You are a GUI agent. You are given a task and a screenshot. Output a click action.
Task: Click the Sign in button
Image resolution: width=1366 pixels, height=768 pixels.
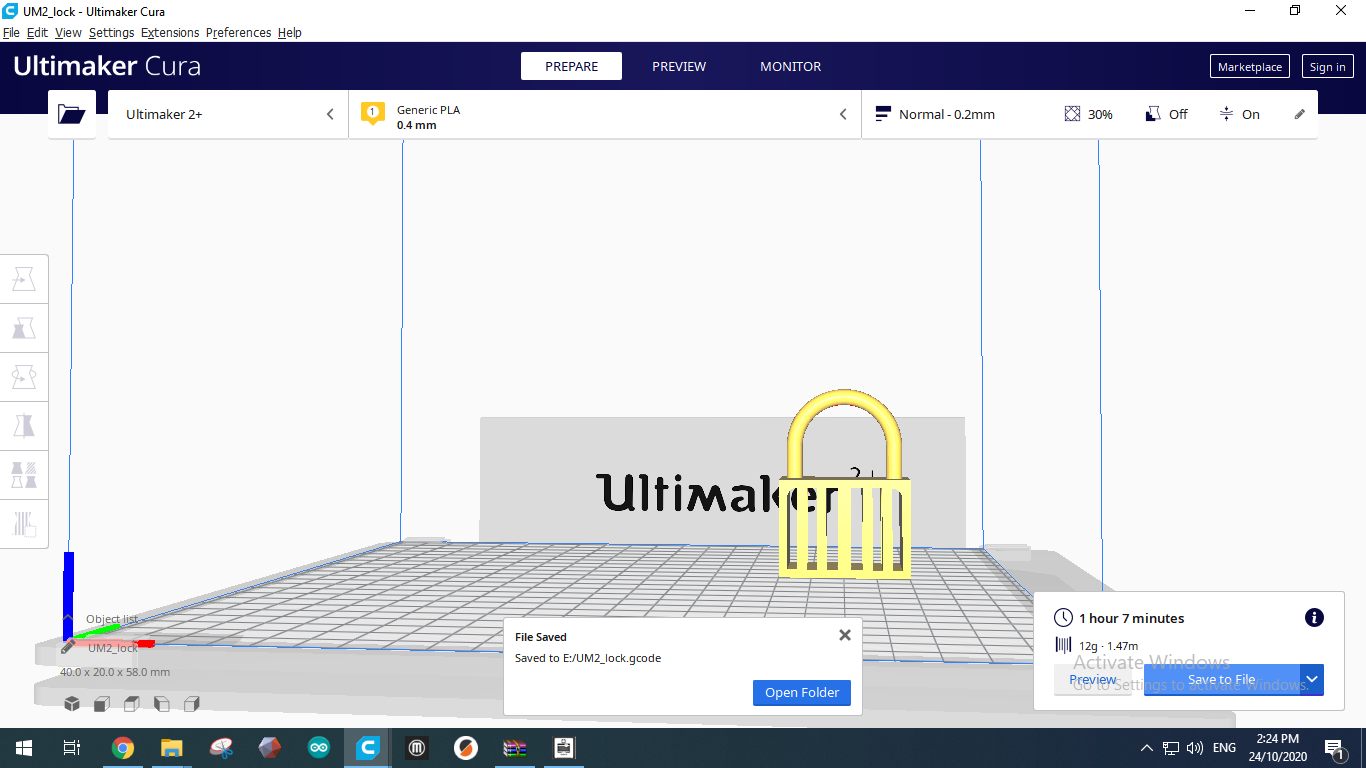pyautogui.click(x=1327, y=67)
